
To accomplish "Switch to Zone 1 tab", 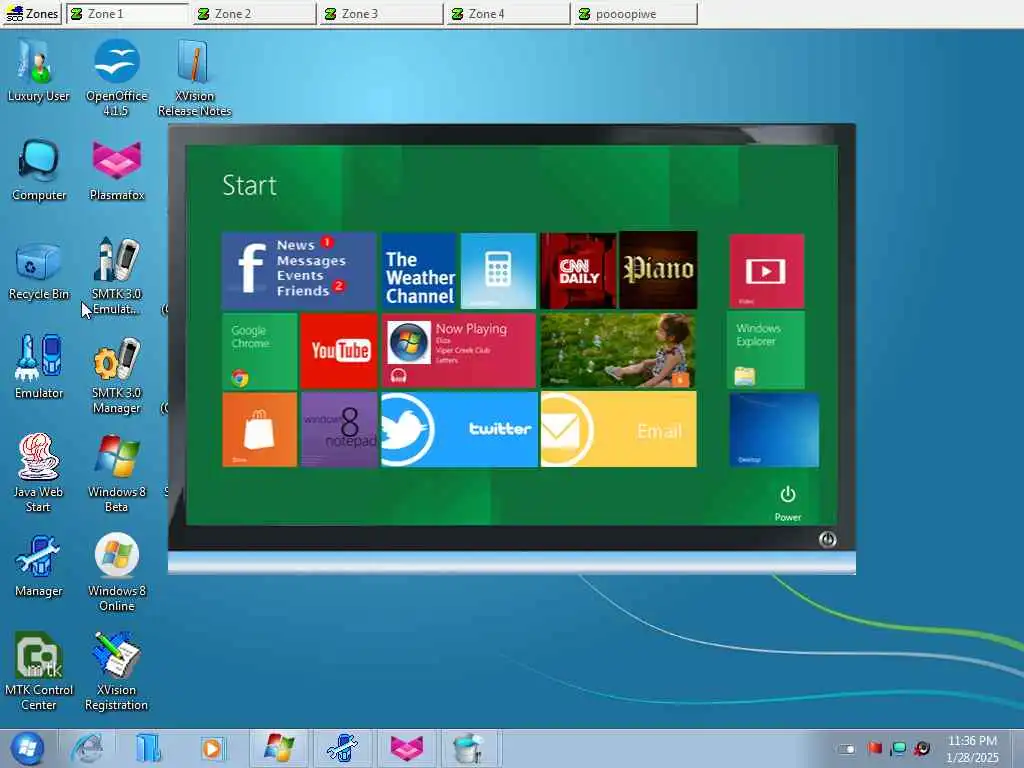I will tap(127, 14).
